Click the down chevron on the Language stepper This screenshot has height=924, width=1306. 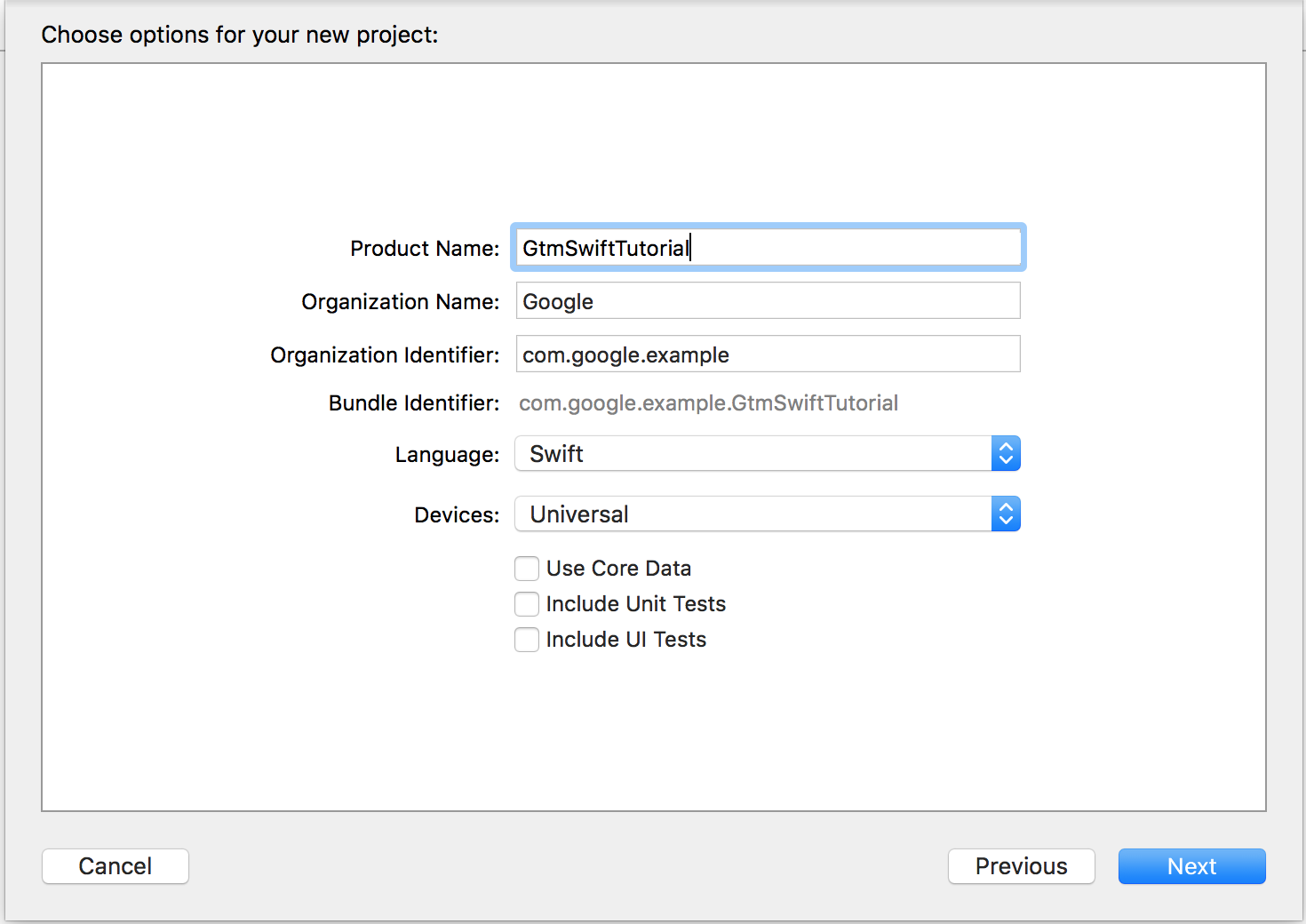point(1005,460)
